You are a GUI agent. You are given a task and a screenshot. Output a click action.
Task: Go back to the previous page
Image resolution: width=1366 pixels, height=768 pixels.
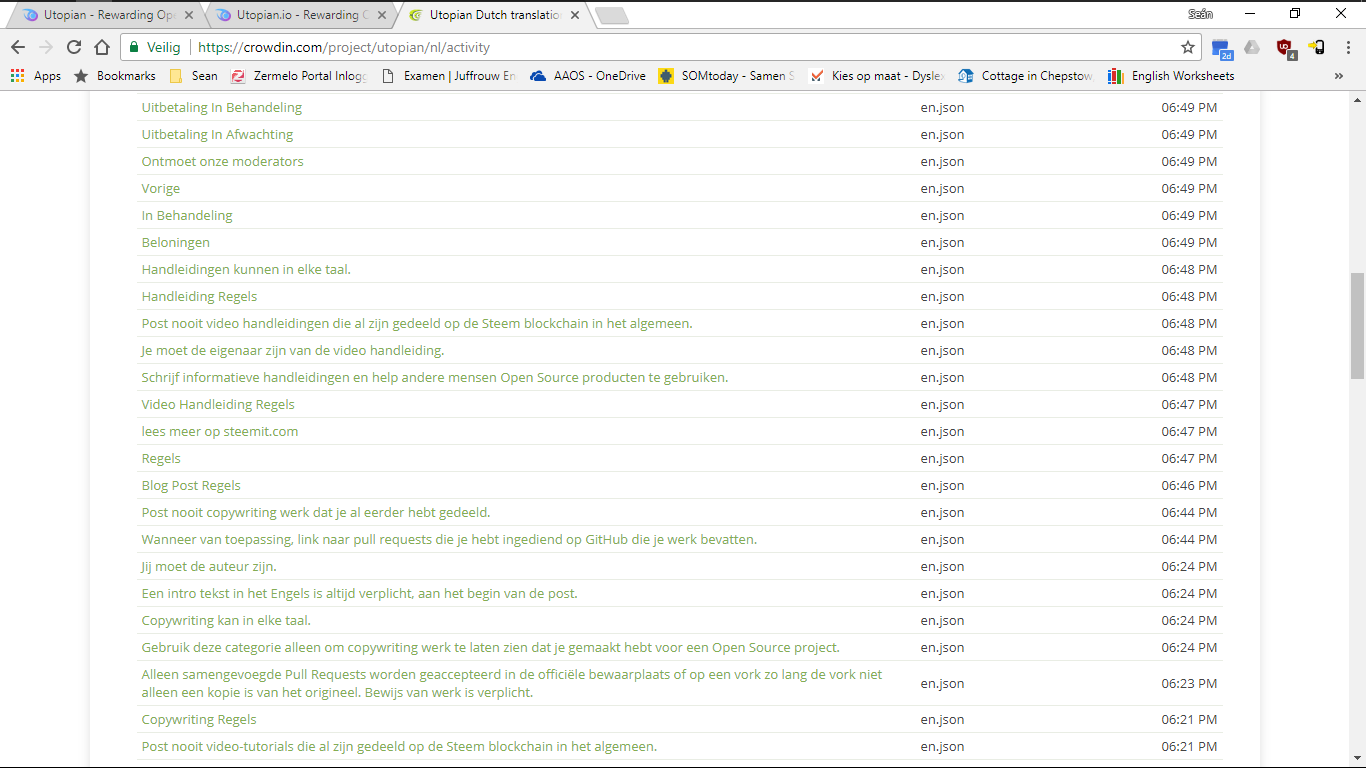(18, 47)
